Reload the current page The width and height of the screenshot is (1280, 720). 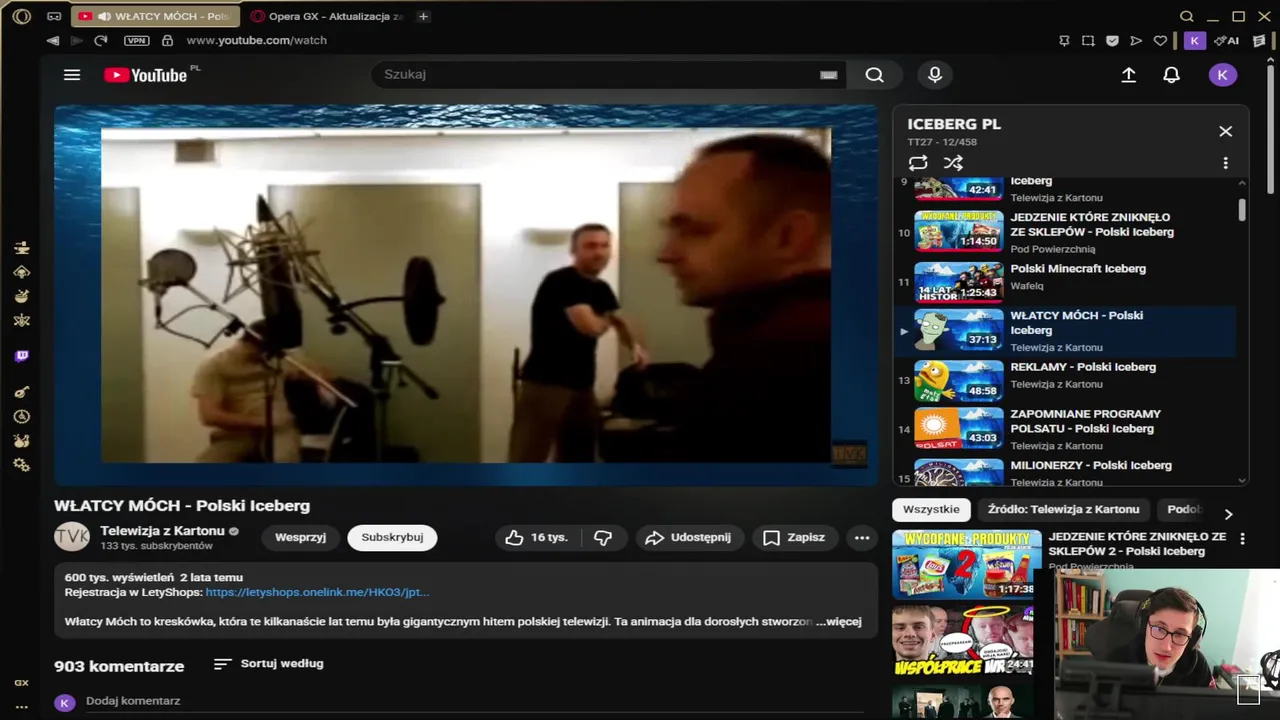(x=100, y=40)
